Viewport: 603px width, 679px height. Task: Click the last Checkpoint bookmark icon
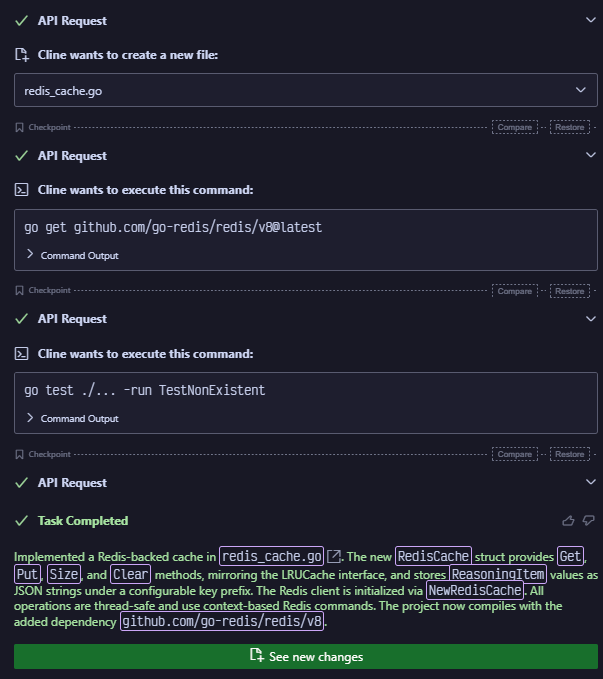pos(19,454)
